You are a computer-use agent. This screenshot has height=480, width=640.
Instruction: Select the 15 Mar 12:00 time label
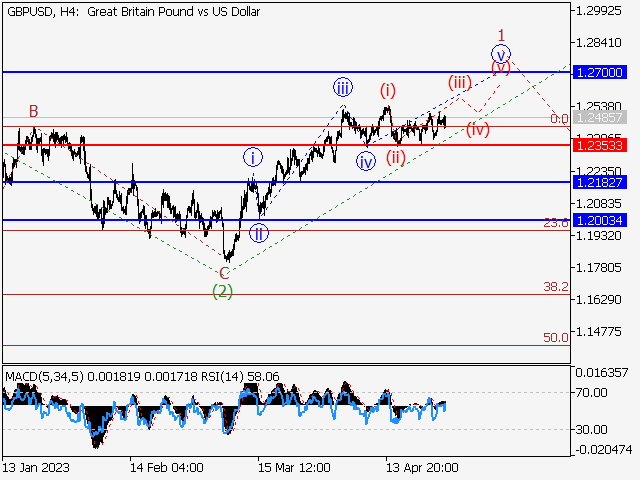294,467
